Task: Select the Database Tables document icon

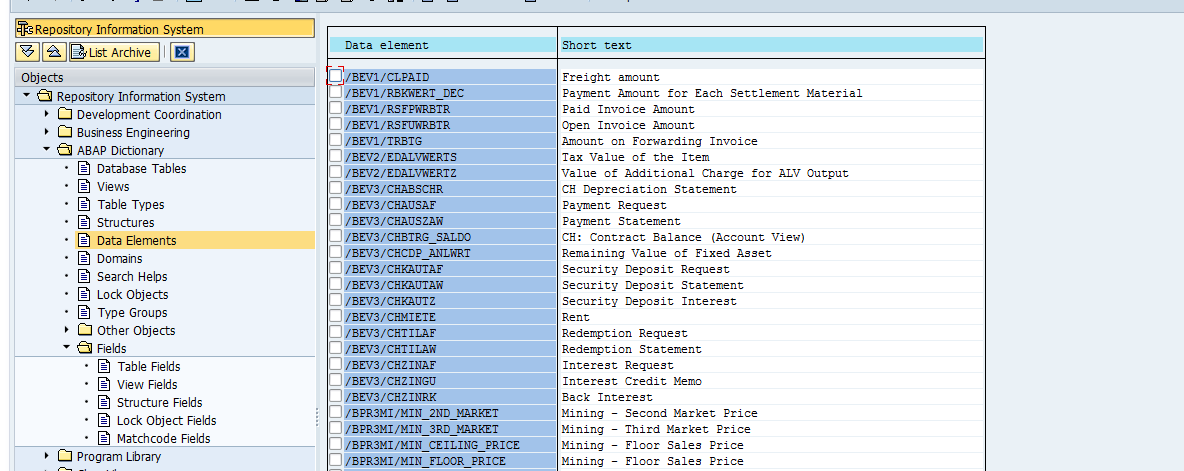Action: 84,169
